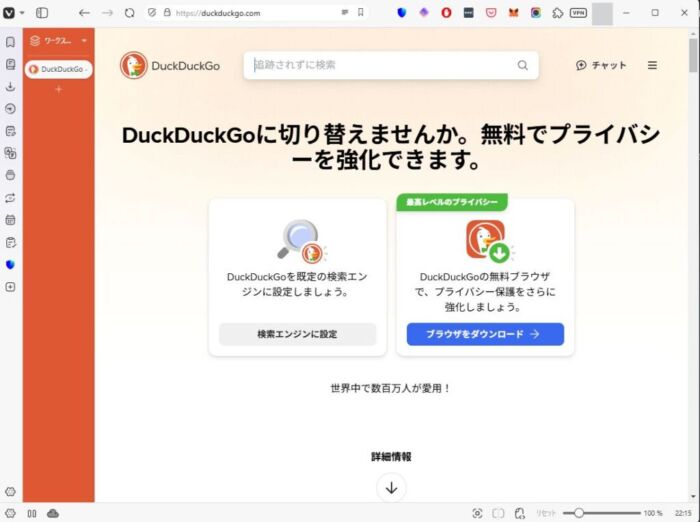700x522 pixels.
Task: Click the 22:15 clock in status bar
Action: click(x=683, y=514)
